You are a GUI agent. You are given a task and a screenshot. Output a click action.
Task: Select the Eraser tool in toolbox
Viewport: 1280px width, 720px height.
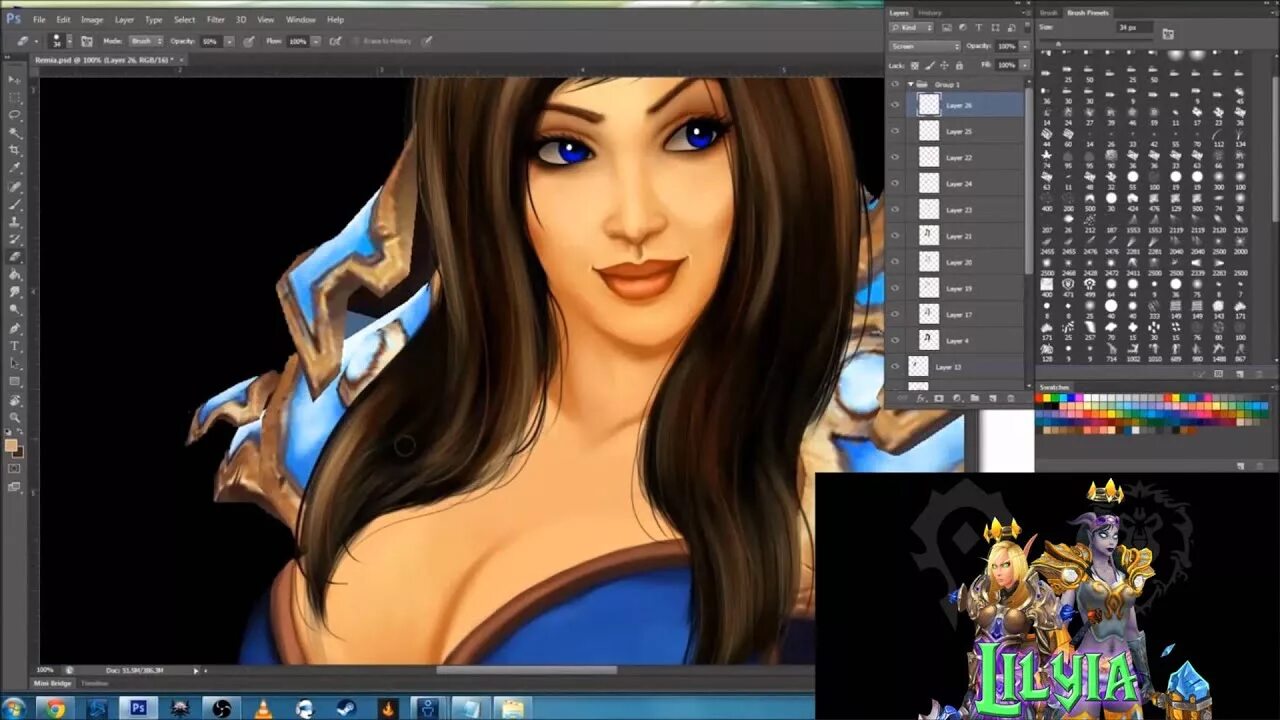(14, 257)
